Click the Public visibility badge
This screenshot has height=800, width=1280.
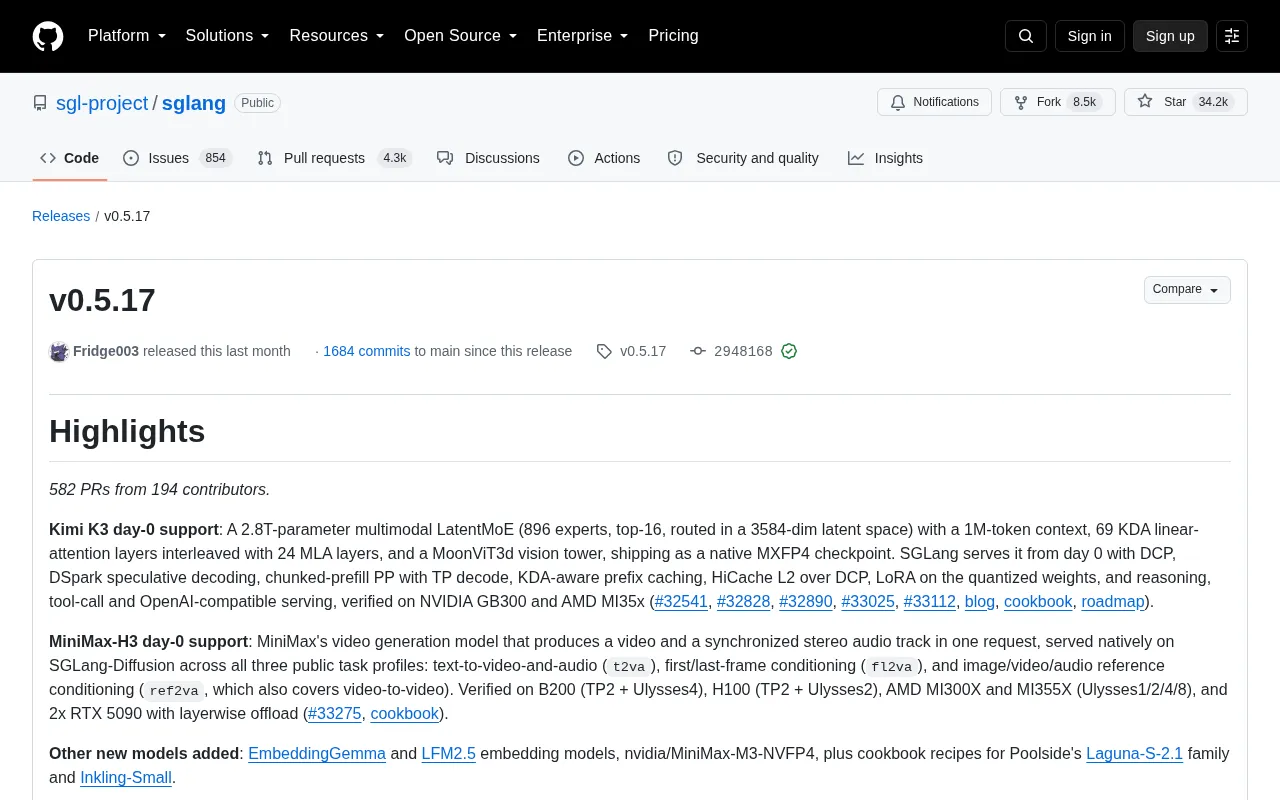coord(257,103)
